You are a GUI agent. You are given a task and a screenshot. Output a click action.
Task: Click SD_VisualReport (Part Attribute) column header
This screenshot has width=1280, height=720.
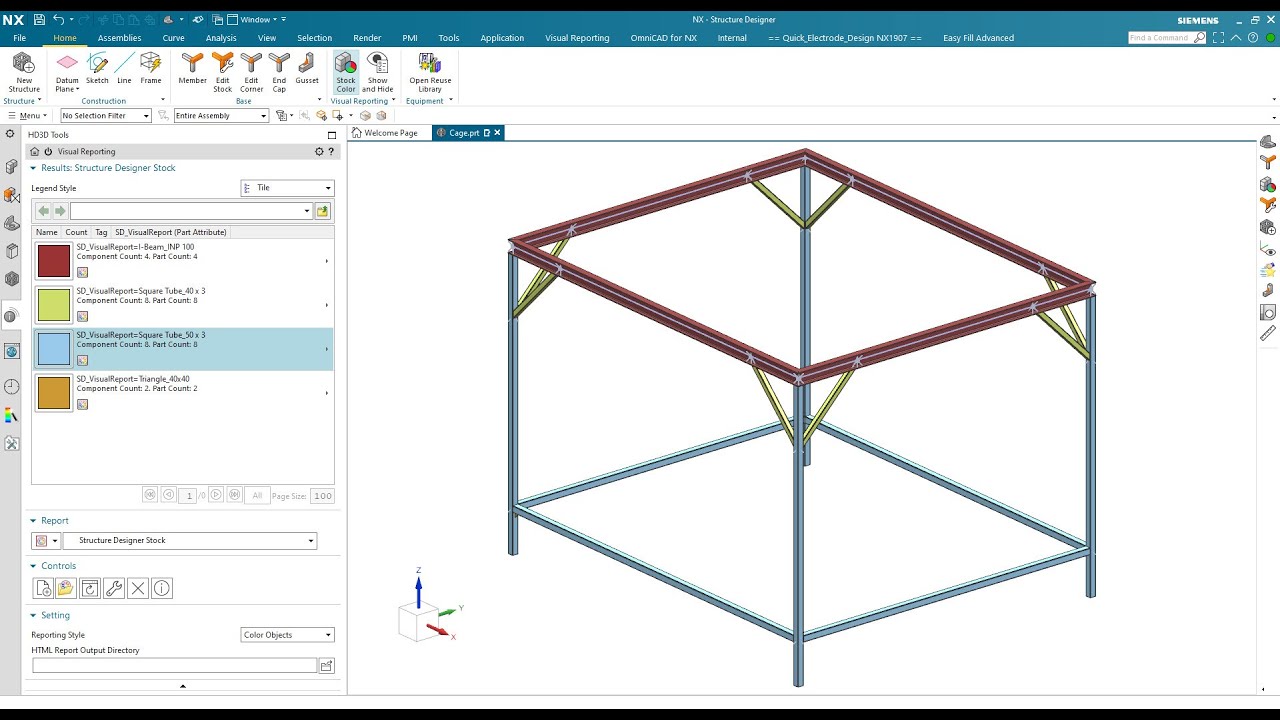coord(170,232)
